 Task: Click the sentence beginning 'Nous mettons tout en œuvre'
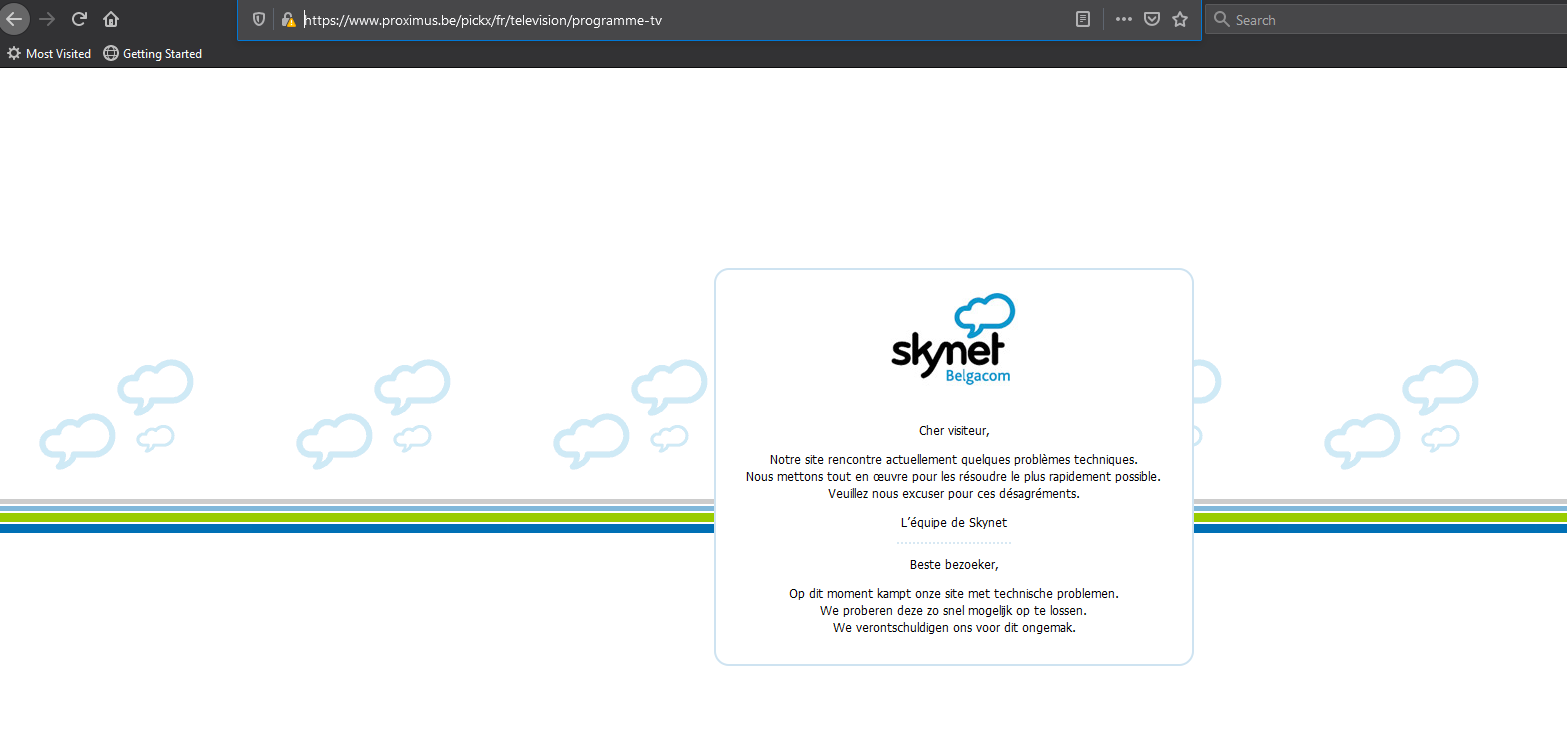[954, 477]
